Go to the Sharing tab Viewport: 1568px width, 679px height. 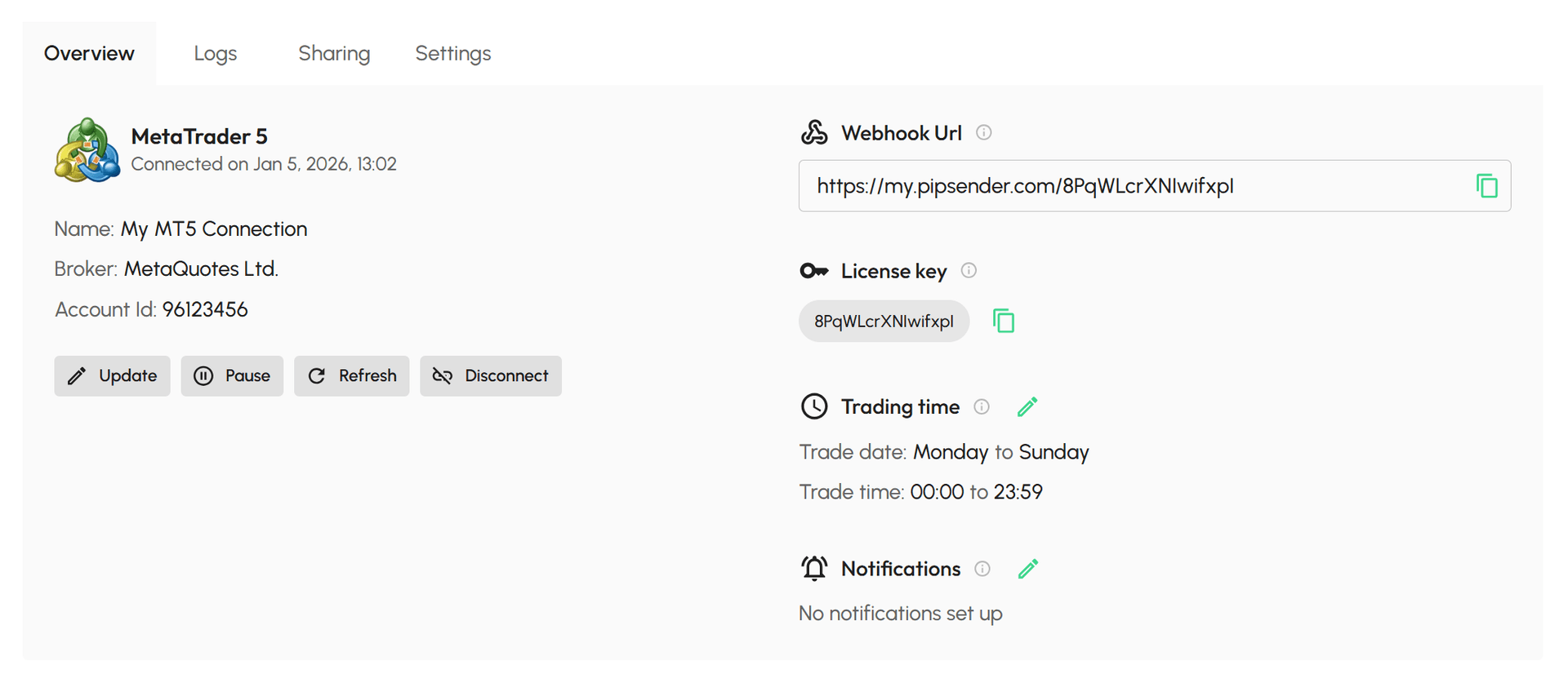click(334, 54)
